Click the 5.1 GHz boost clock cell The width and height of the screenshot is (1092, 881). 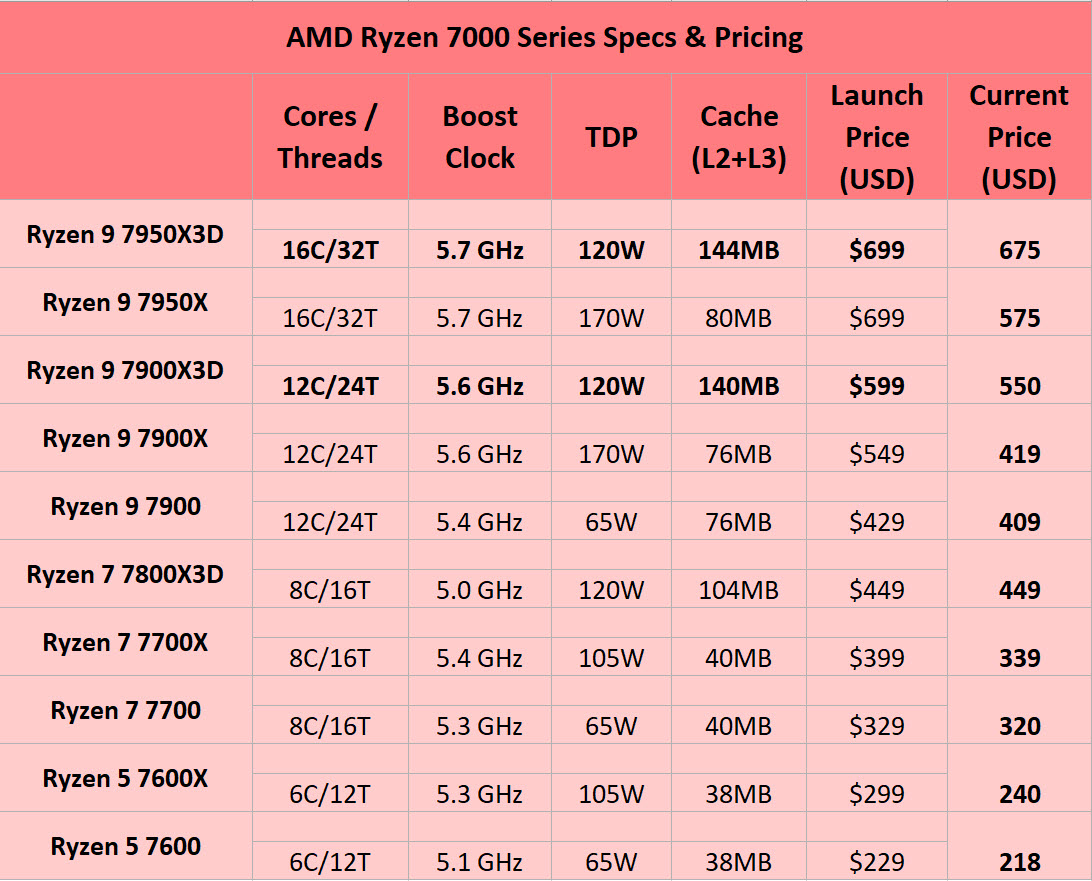[480, 862]
